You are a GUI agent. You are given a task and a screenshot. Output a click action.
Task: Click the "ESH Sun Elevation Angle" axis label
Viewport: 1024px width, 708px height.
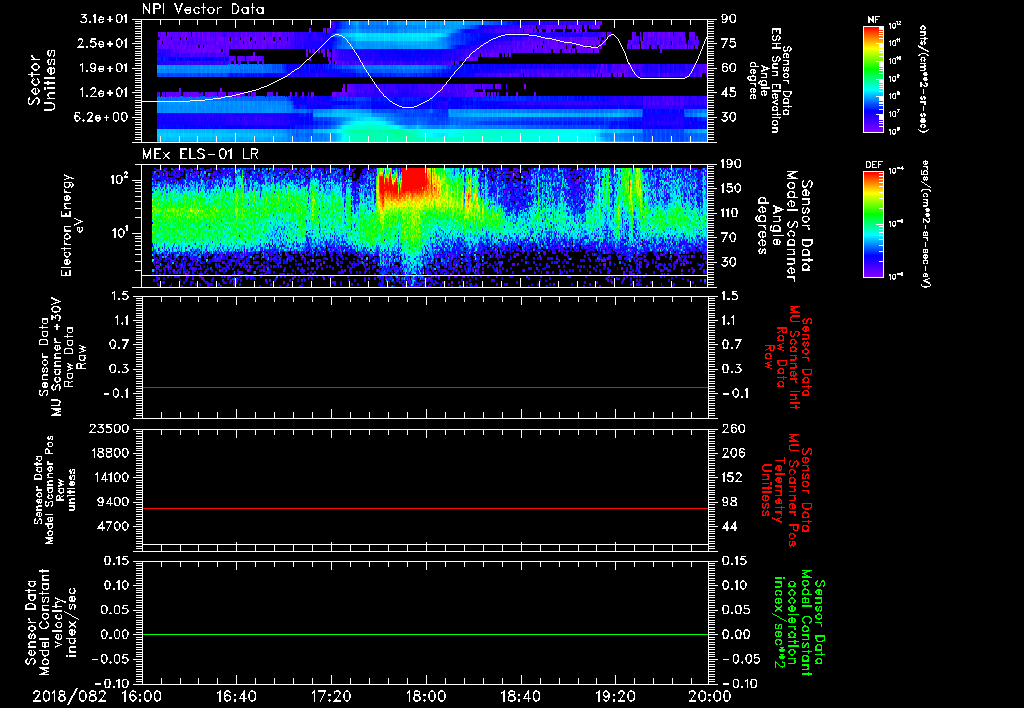pyautogui.click(x=769, y=80)
